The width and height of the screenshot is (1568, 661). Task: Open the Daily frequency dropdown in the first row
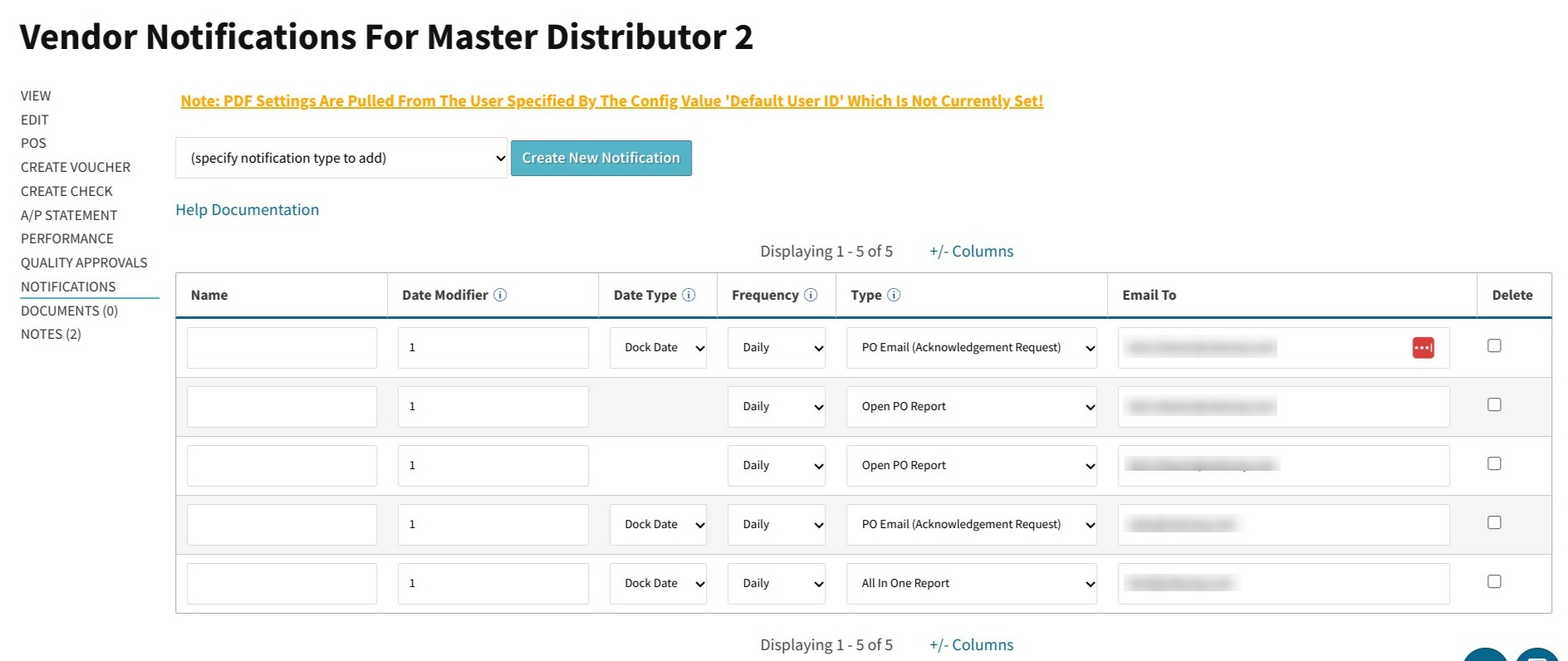point(777,348)
